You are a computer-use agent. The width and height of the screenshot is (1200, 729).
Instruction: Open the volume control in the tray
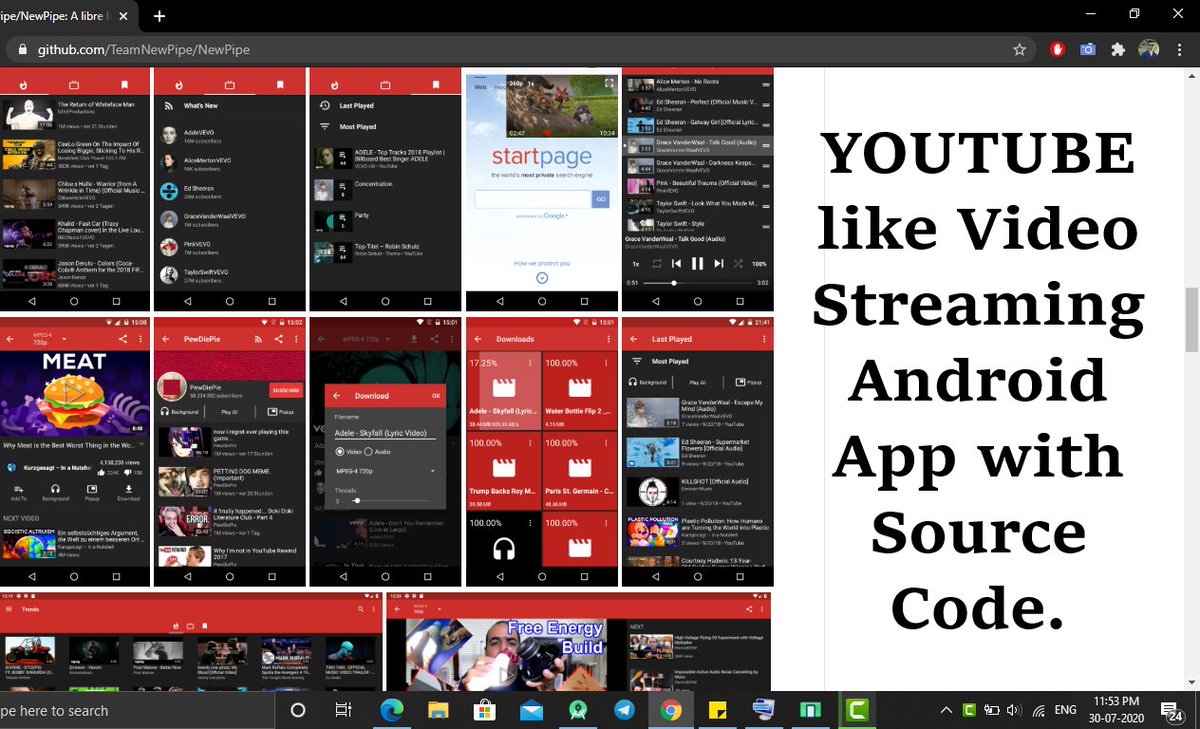coord(1013,710)
